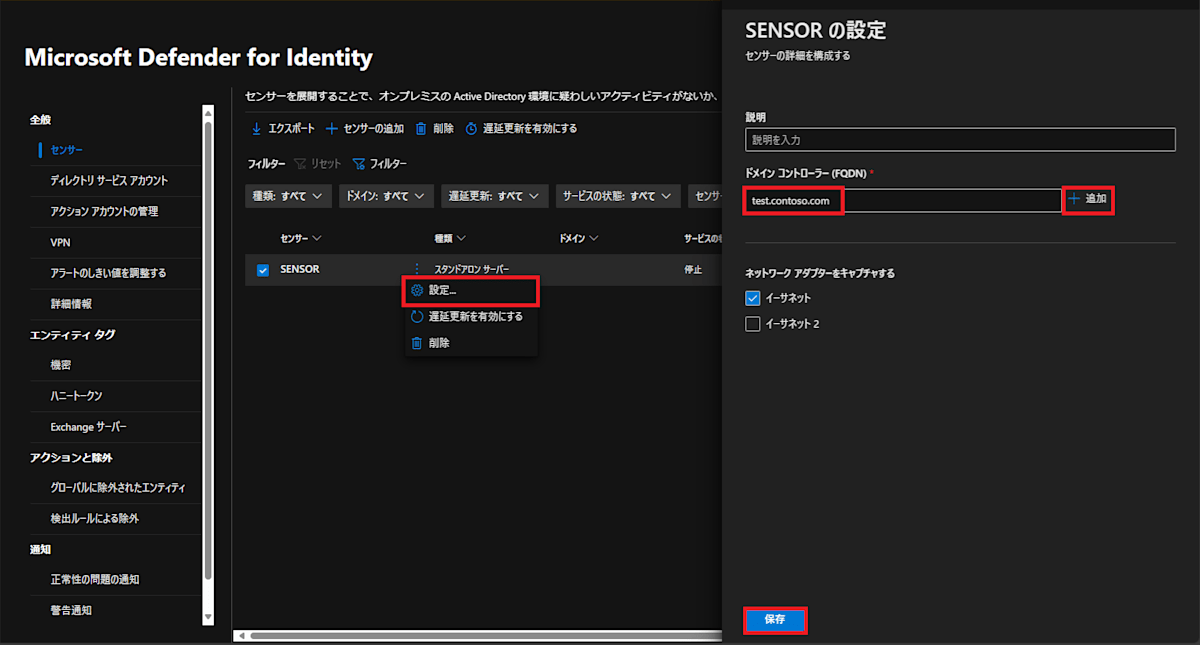The width and height of the screenshot is (1200, 645).
Task: Open the 種類: すべて filter dropdown
Action: [288, 196]
